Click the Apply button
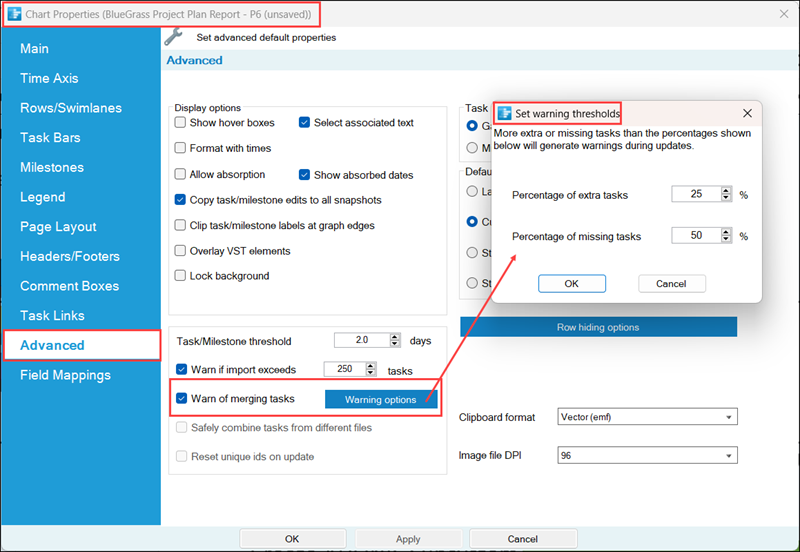Viewport: 800px width, 552px height. point(408,539)
